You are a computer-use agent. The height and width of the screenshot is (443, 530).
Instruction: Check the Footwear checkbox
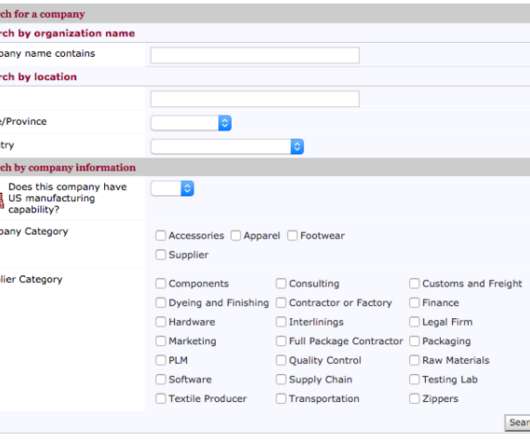coord(292,236)
